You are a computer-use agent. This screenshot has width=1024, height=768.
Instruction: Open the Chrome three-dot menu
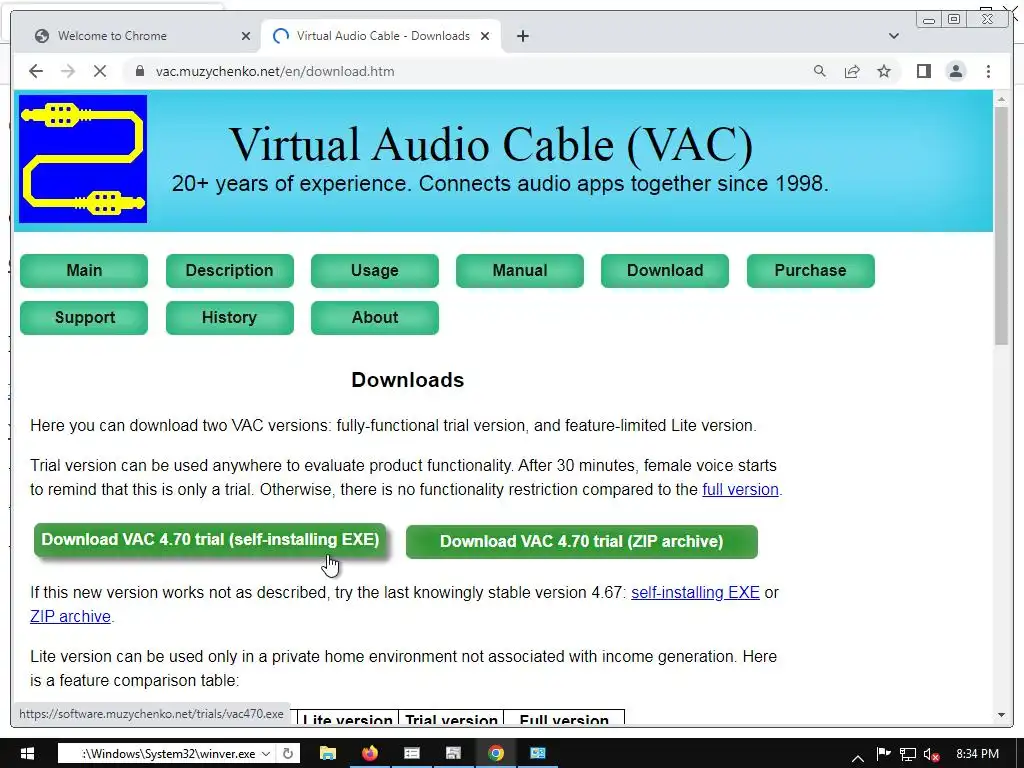[x=988, y=71]
